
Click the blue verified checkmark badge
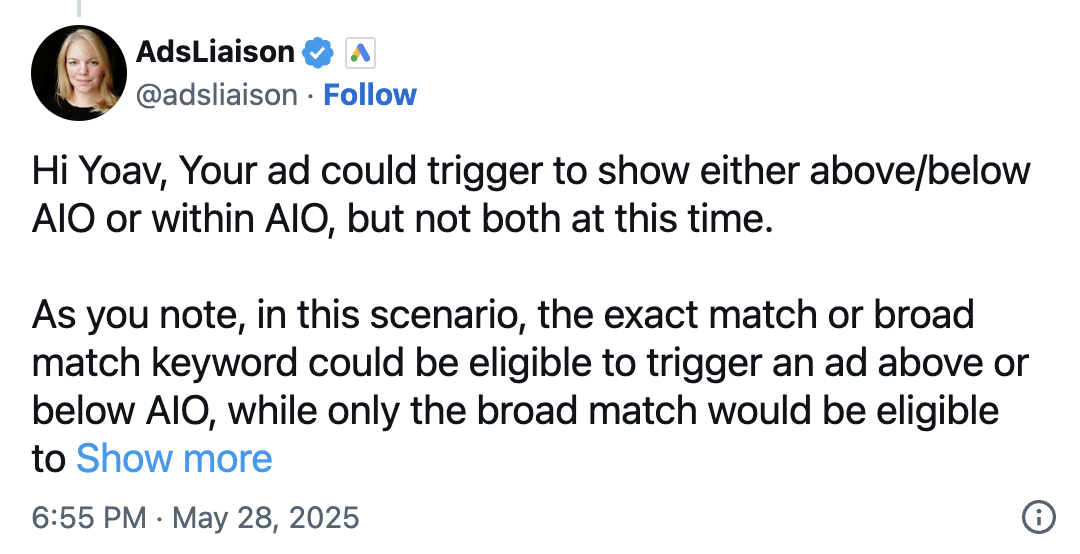[x=318, y=53]
